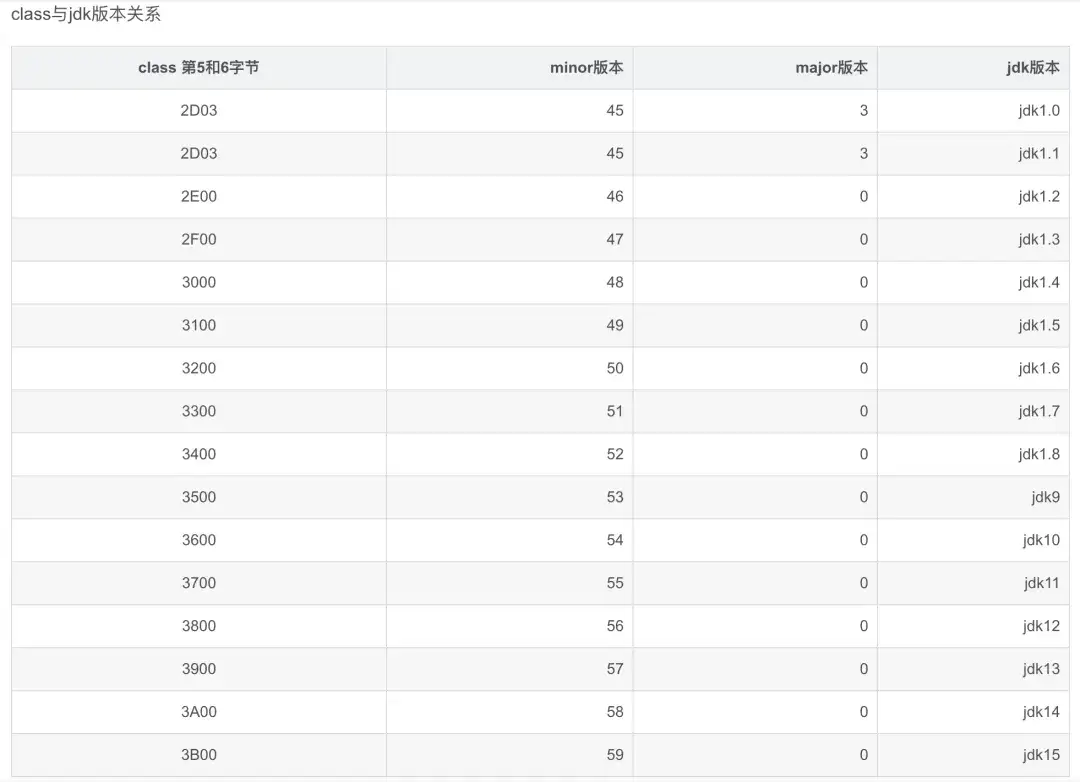
Task: Click the '3B00' byte value
Action: (198, 755)
